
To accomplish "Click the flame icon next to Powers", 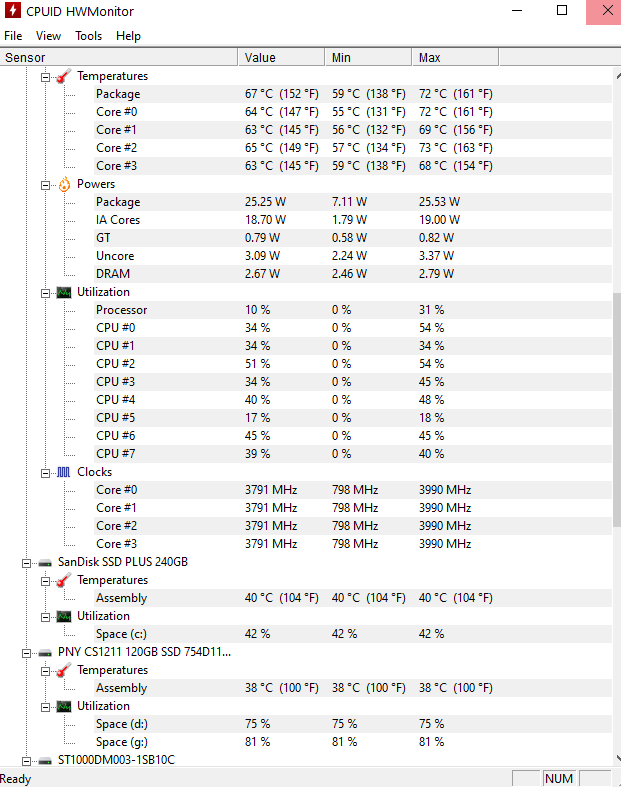I will [63, 184].
